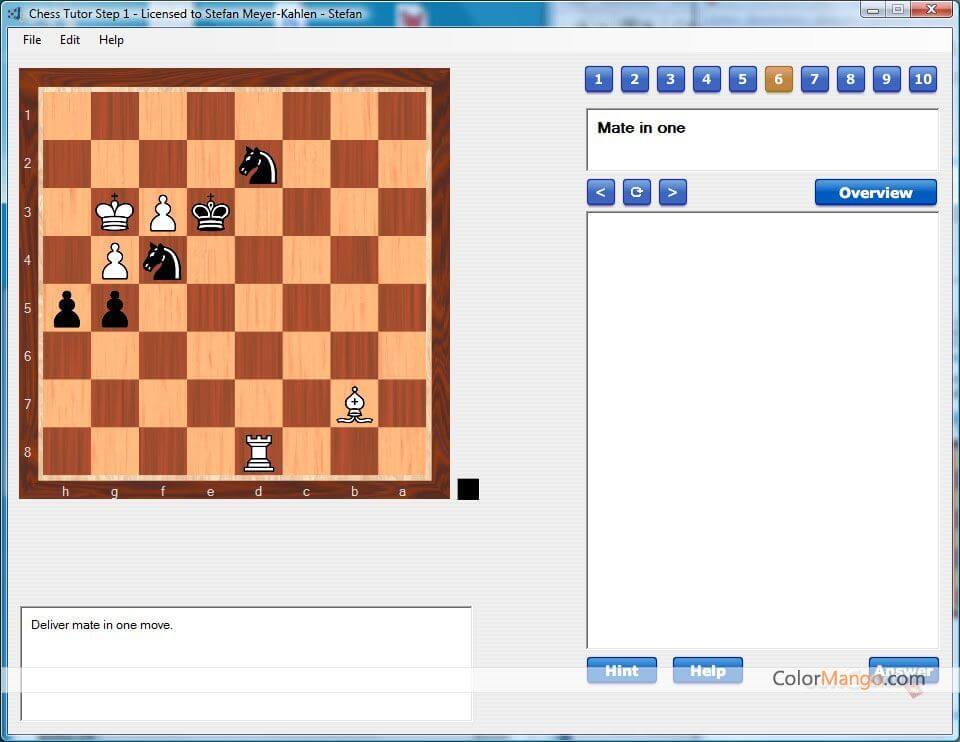Select the white bishop on b7

pyautogui.click(x=354, y=405)
